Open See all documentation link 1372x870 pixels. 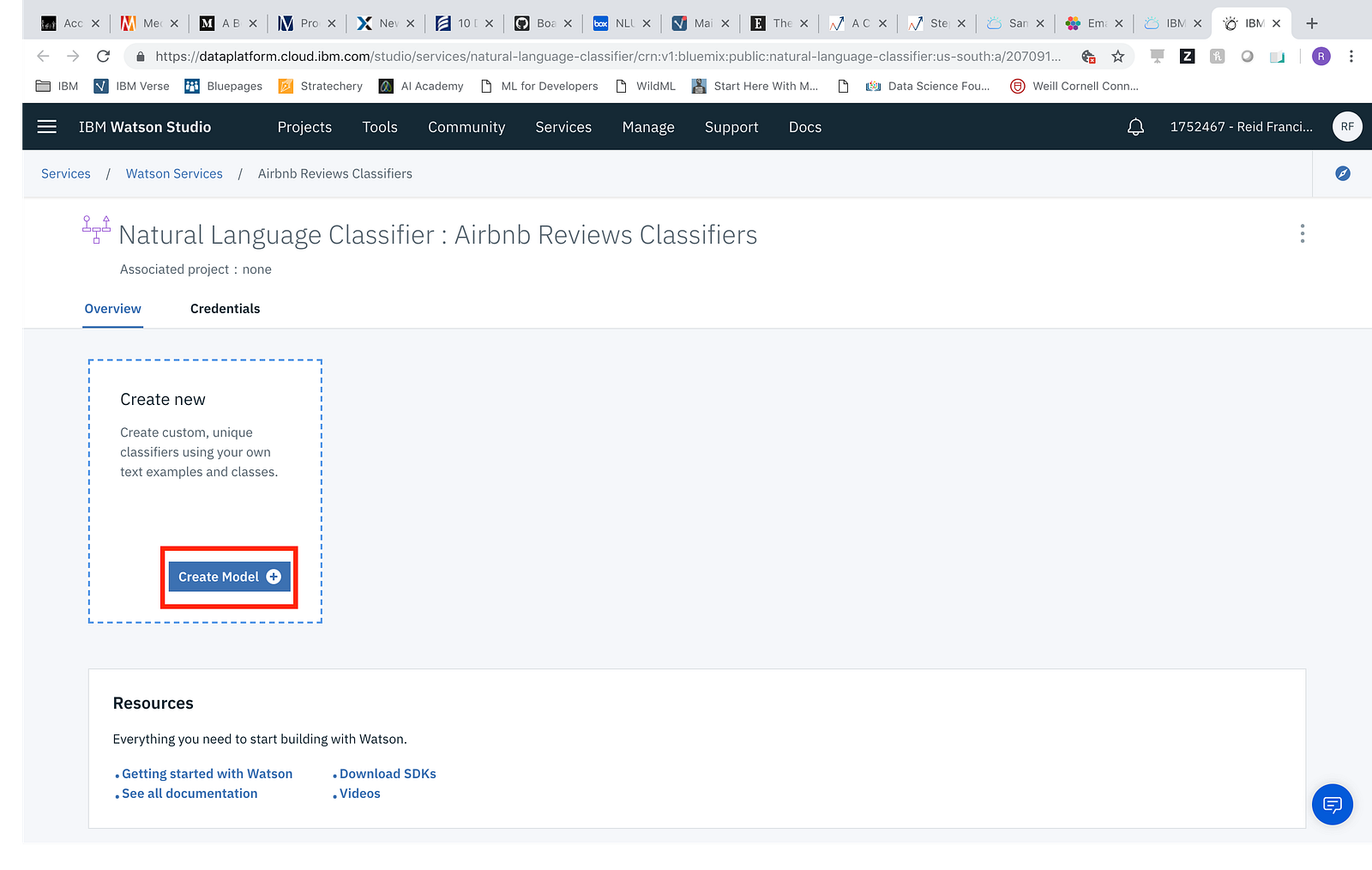(190, 794)
